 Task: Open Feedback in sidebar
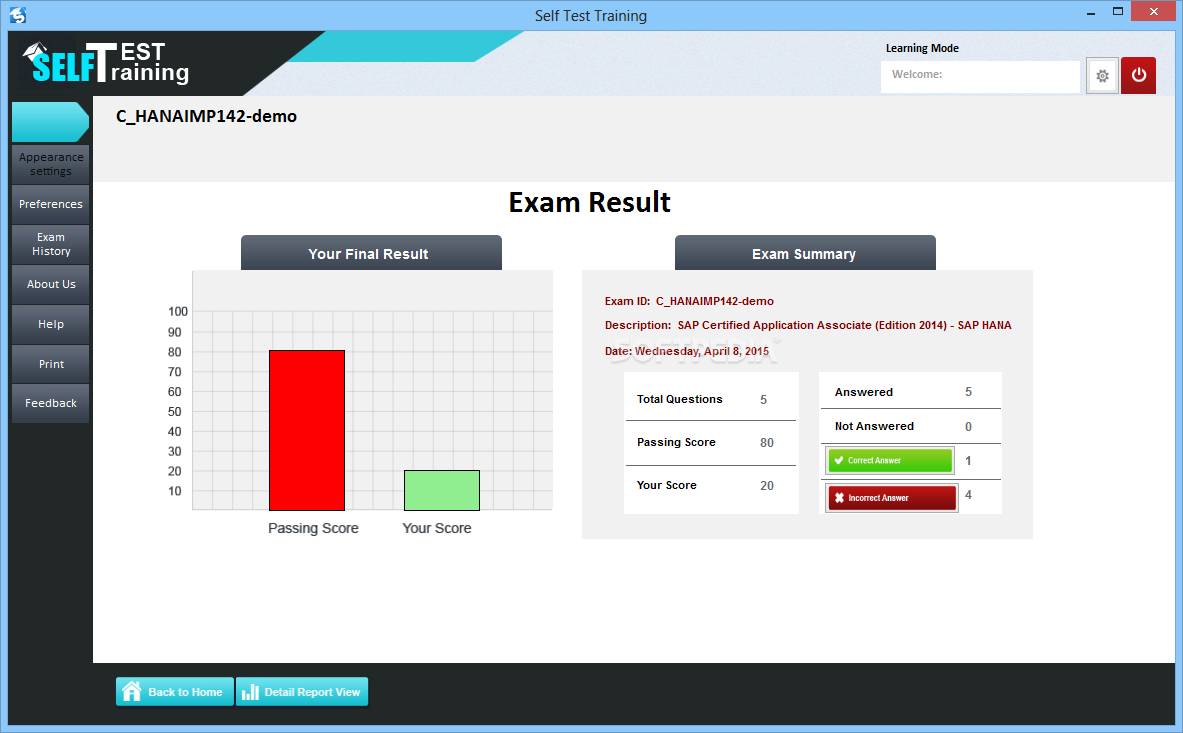pyautogui.click(x=51, y=403)
